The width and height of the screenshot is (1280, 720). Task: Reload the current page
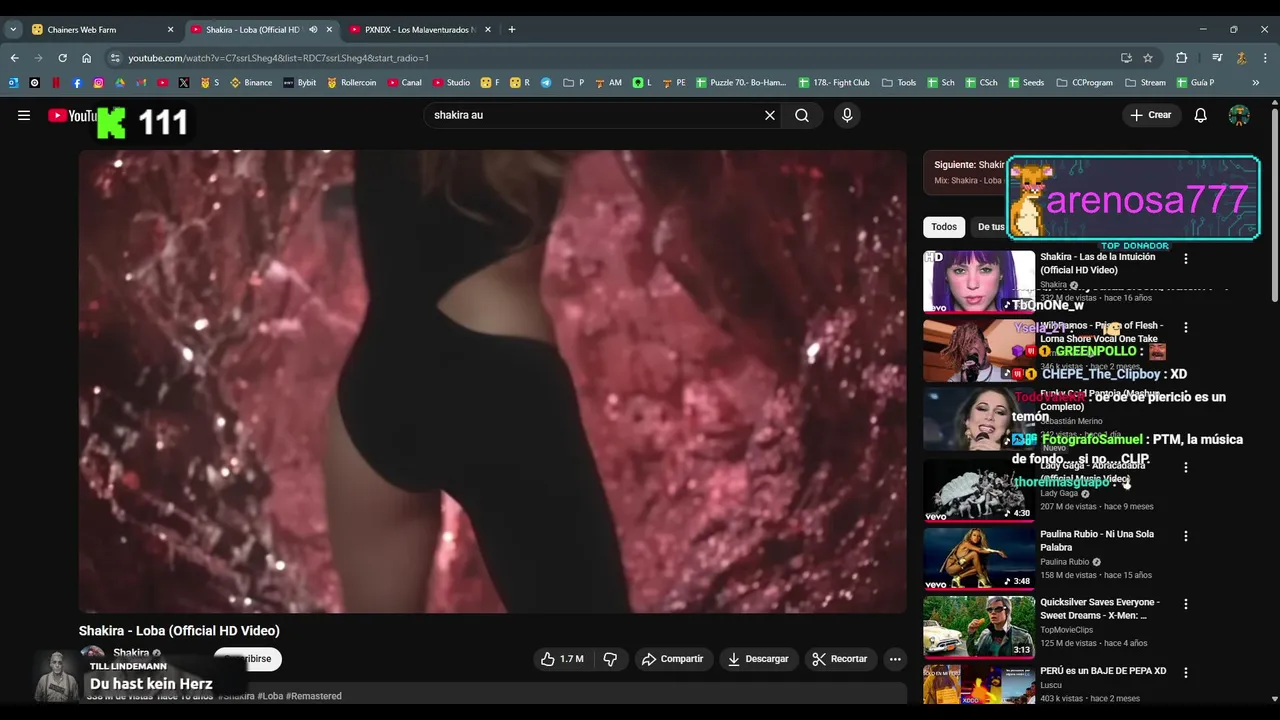62,58
